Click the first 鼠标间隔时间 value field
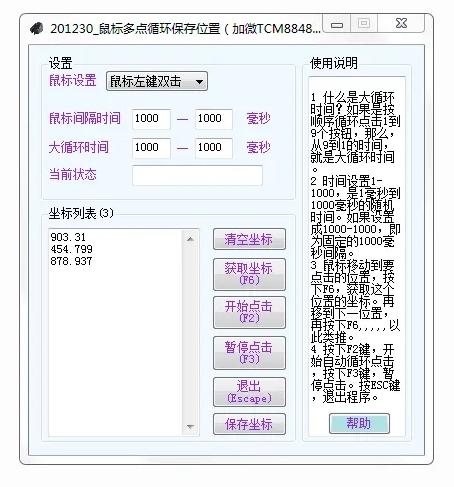The image size is (454, 487). tap(151, 119)
